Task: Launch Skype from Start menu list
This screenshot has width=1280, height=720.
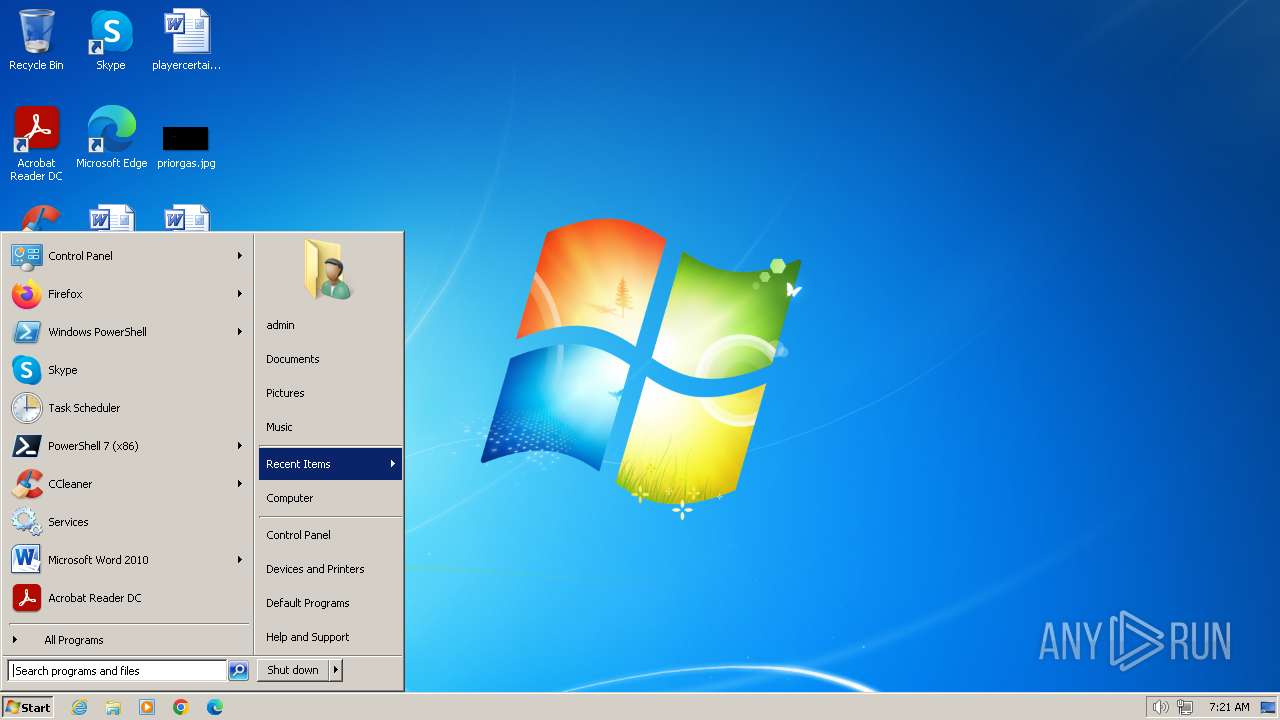Action: [x=128, y=370]
